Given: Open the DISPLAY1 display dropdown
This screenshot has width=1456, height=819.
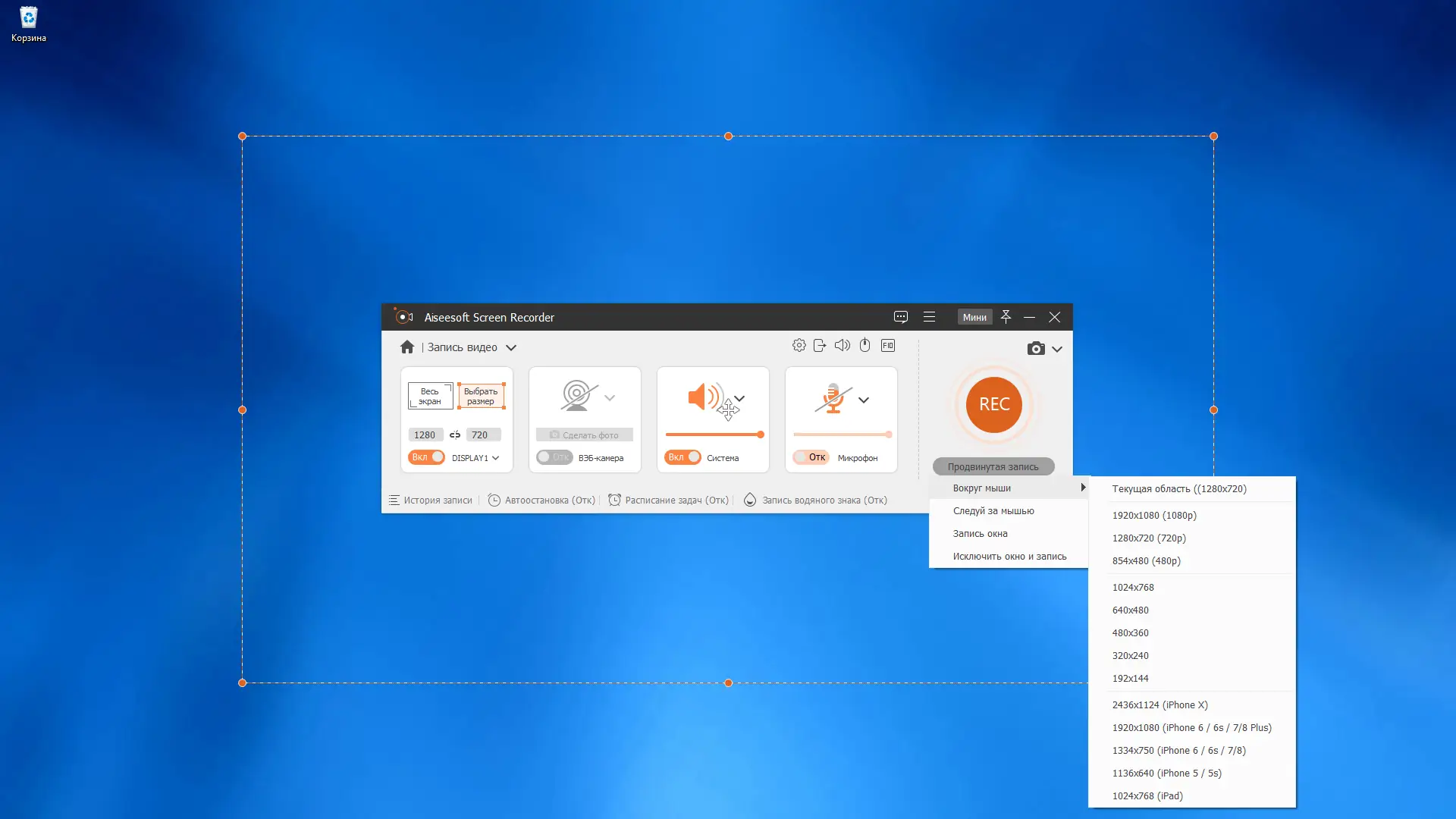Looking at the screenshot, I should (x=495, y=458).
